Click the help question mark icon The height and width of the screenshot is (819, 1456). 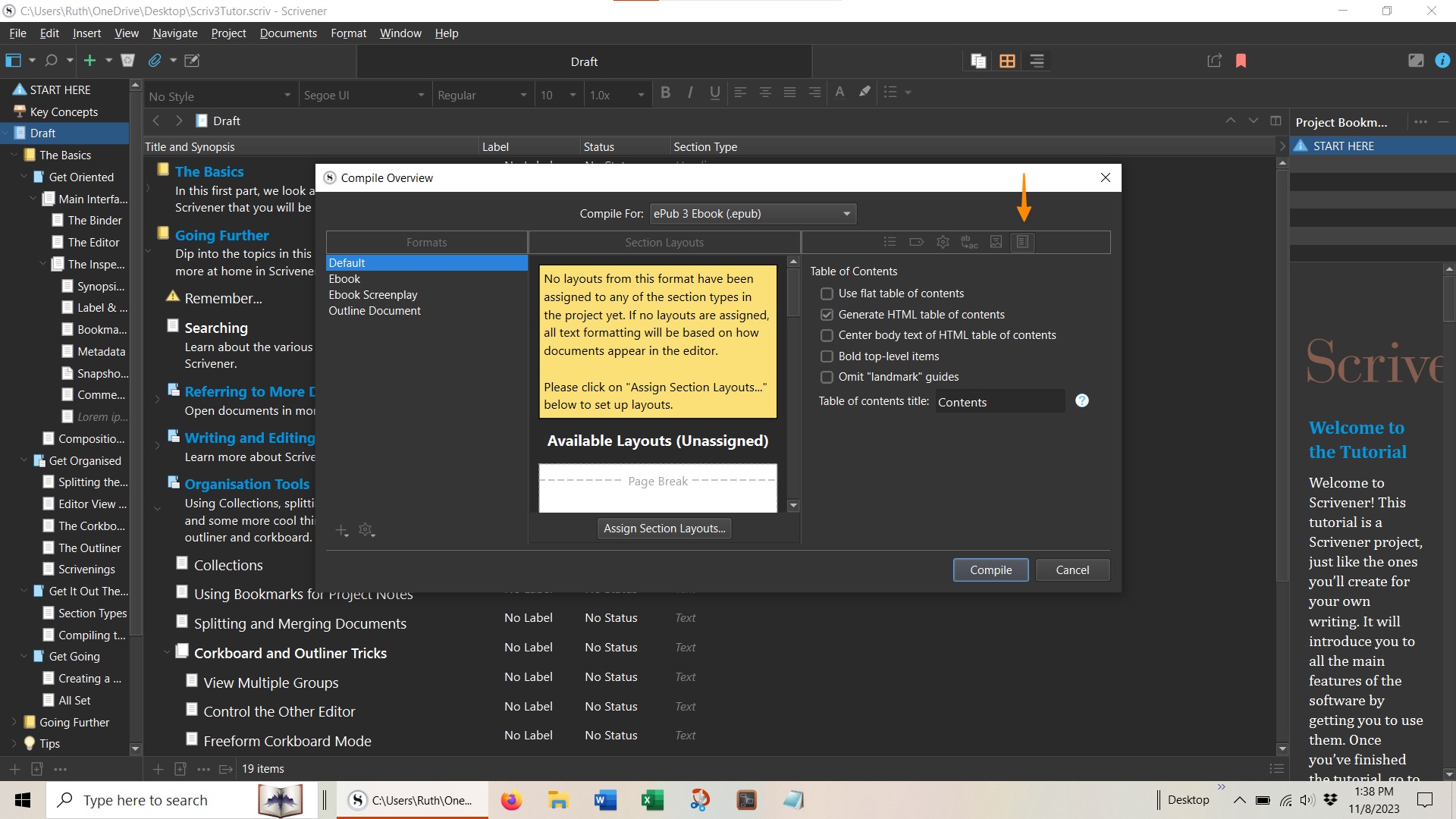(1082, 400)
